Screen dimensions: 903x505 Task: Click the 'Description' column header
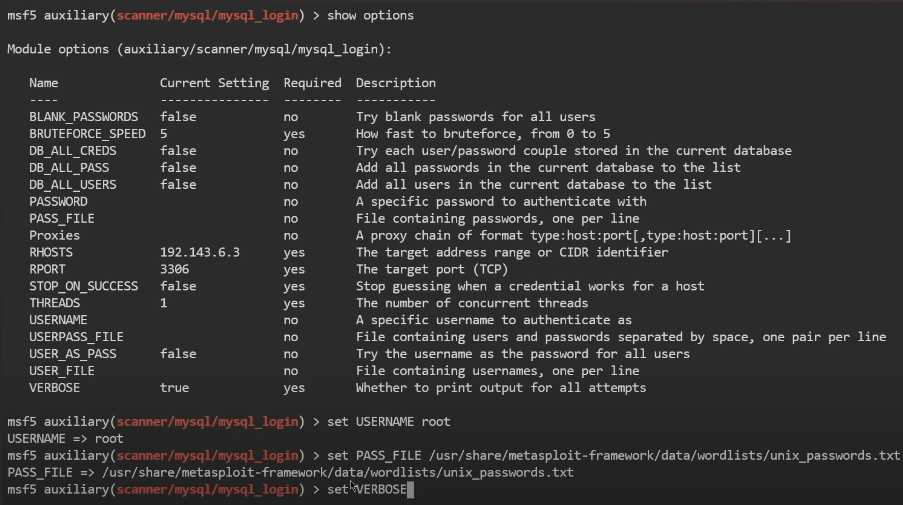(x=396, y=83)
